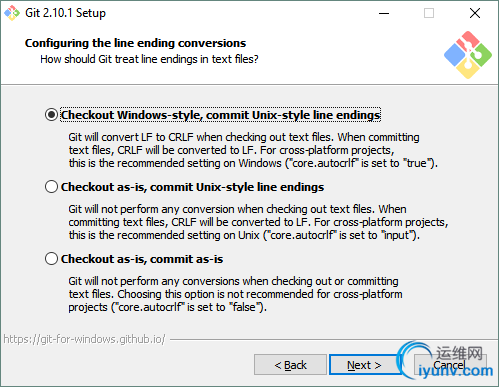Screen dimensions: 499x387
Task: Click the description mentioning core.autocrlf set to true
Action: 253,150
